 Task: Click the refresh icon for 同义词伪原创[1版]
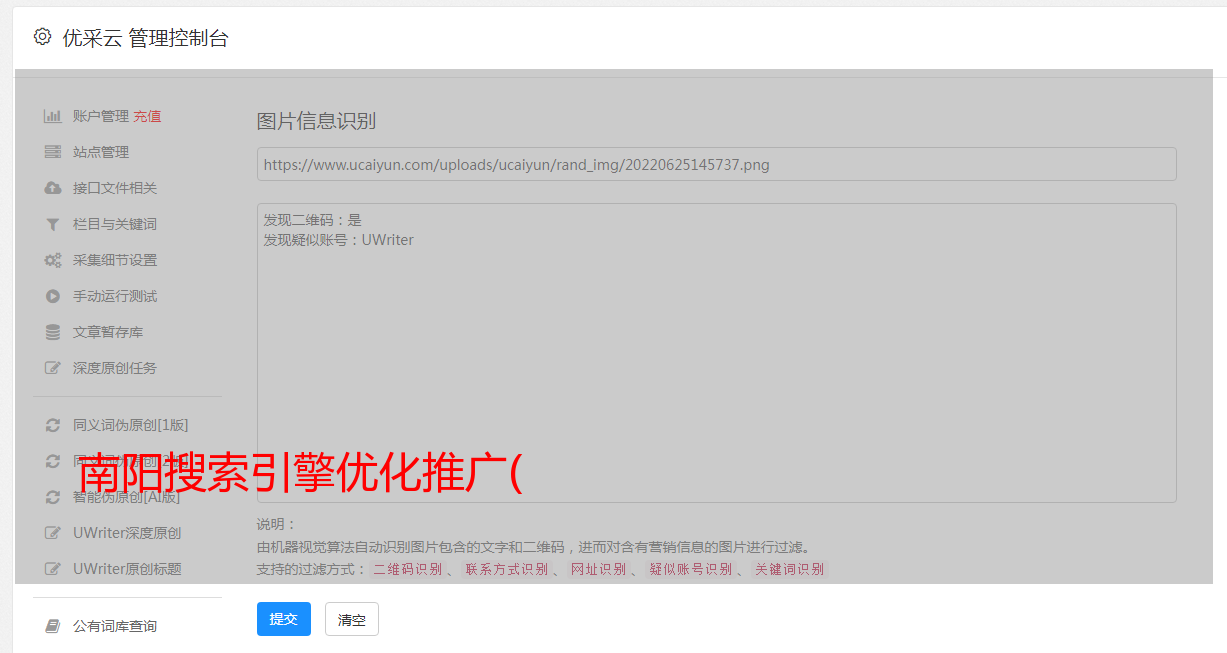[53, 425]
